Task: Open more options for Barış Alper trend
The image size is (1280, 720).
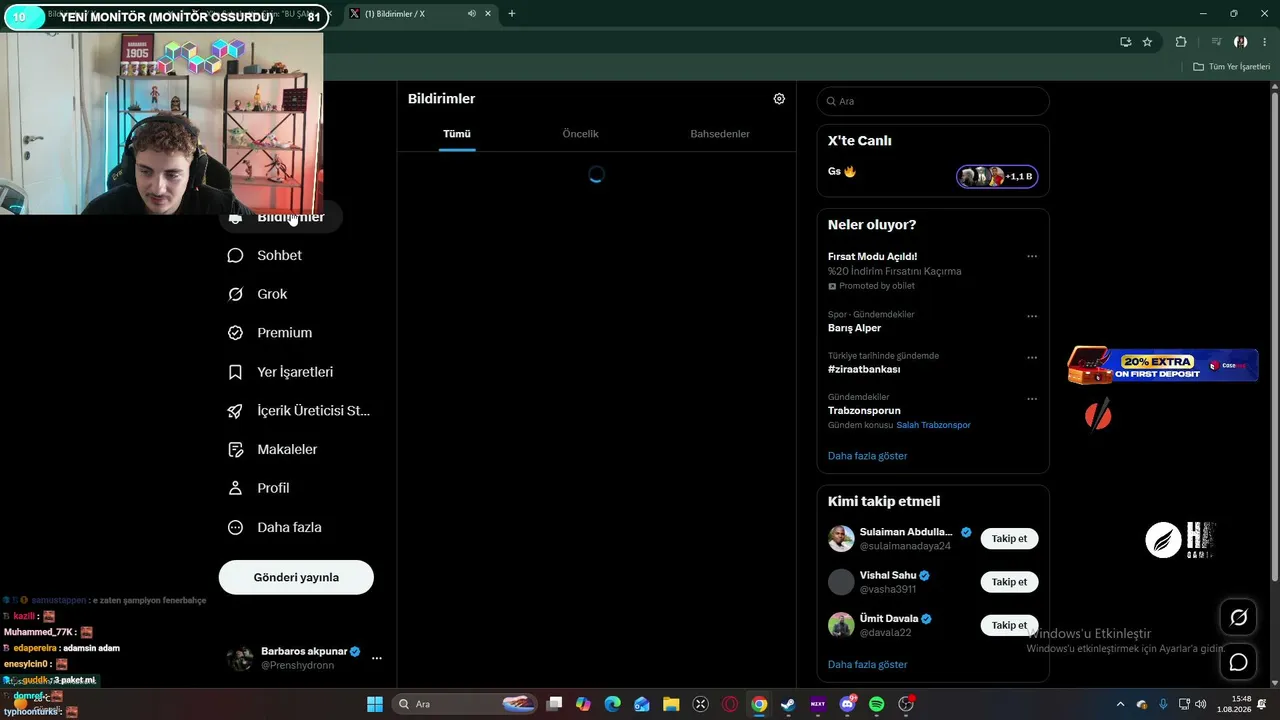Action: click(x=1032, y=316)
